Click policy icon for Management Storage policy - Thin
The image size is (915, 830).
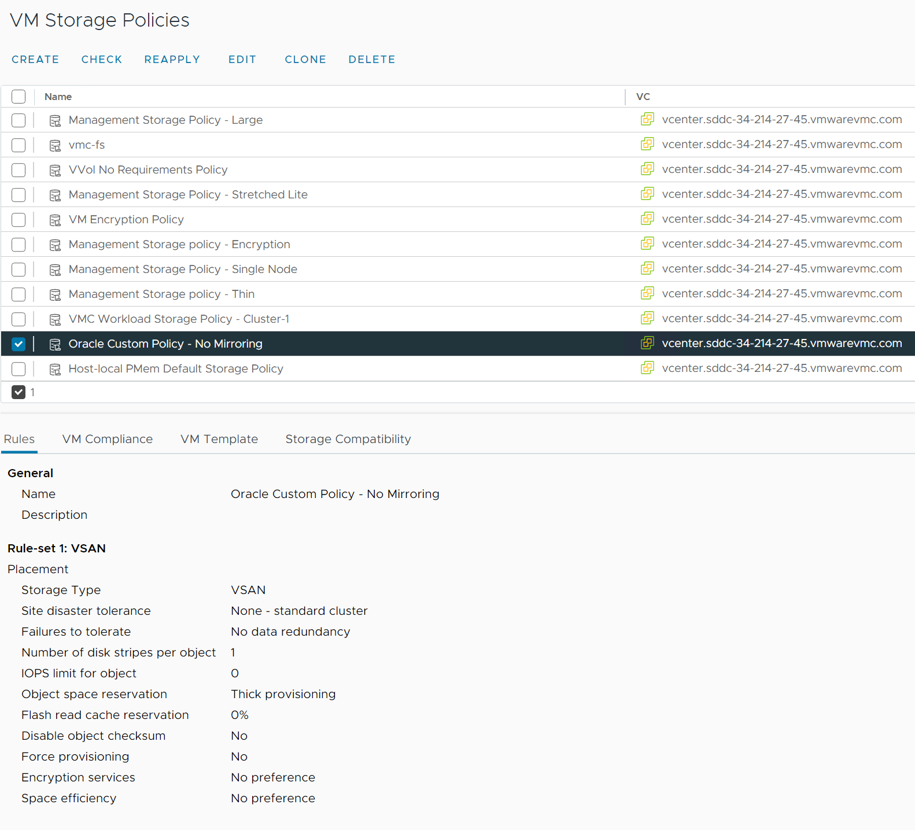55,295
